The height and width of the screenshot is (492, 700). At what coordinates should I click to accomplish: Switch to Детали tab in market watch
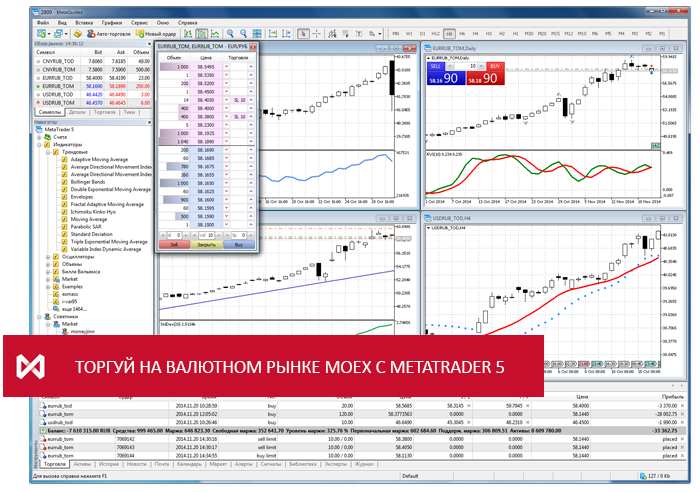[77, 113]
